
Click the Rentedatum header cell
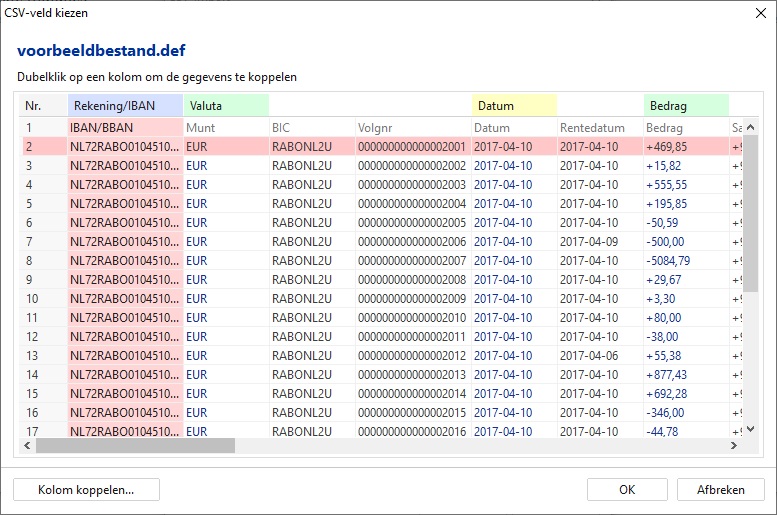pos(598,128)
